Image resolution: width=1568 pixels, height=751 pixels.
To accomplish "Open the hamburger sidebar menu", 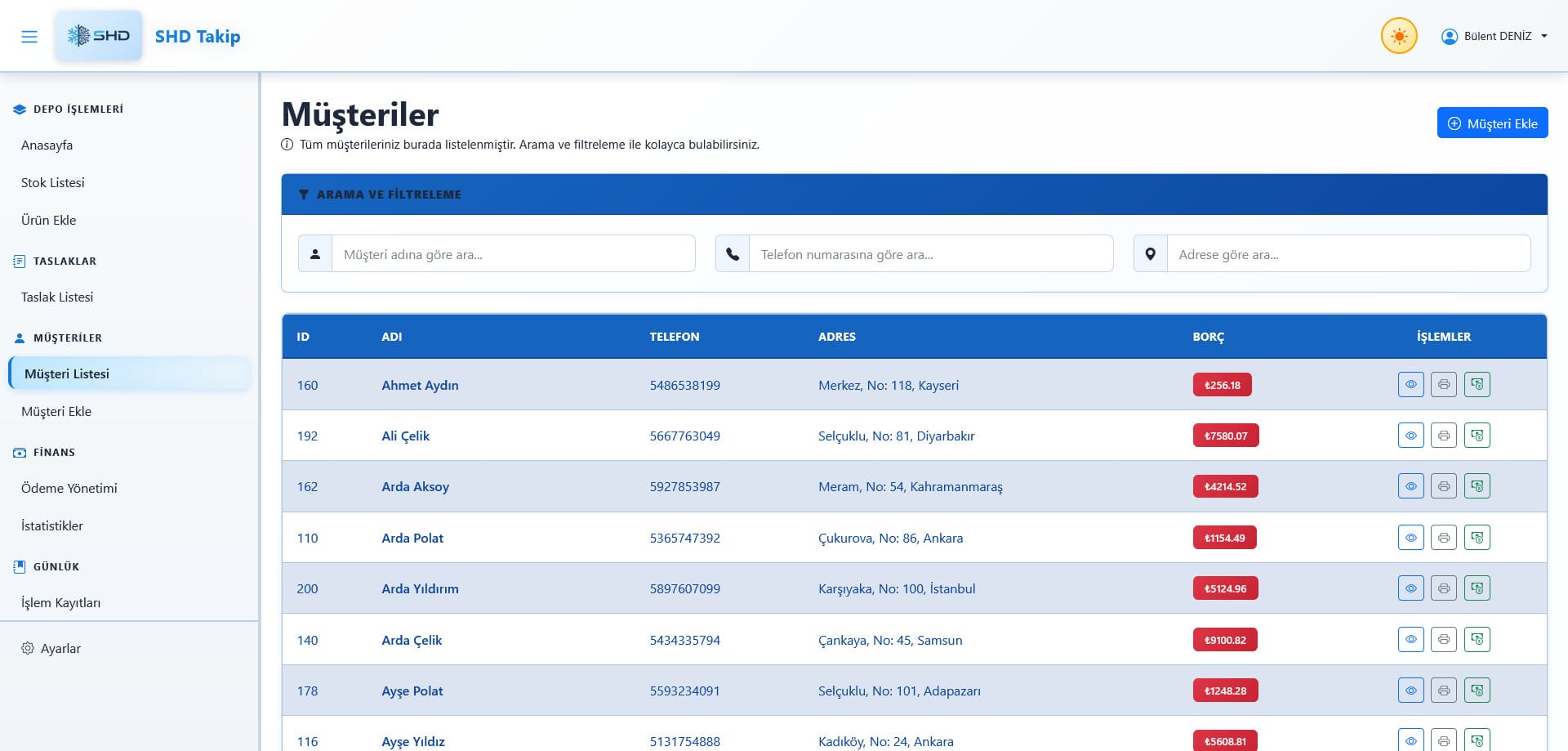I will pyautogui.click(x=29, y=37).
